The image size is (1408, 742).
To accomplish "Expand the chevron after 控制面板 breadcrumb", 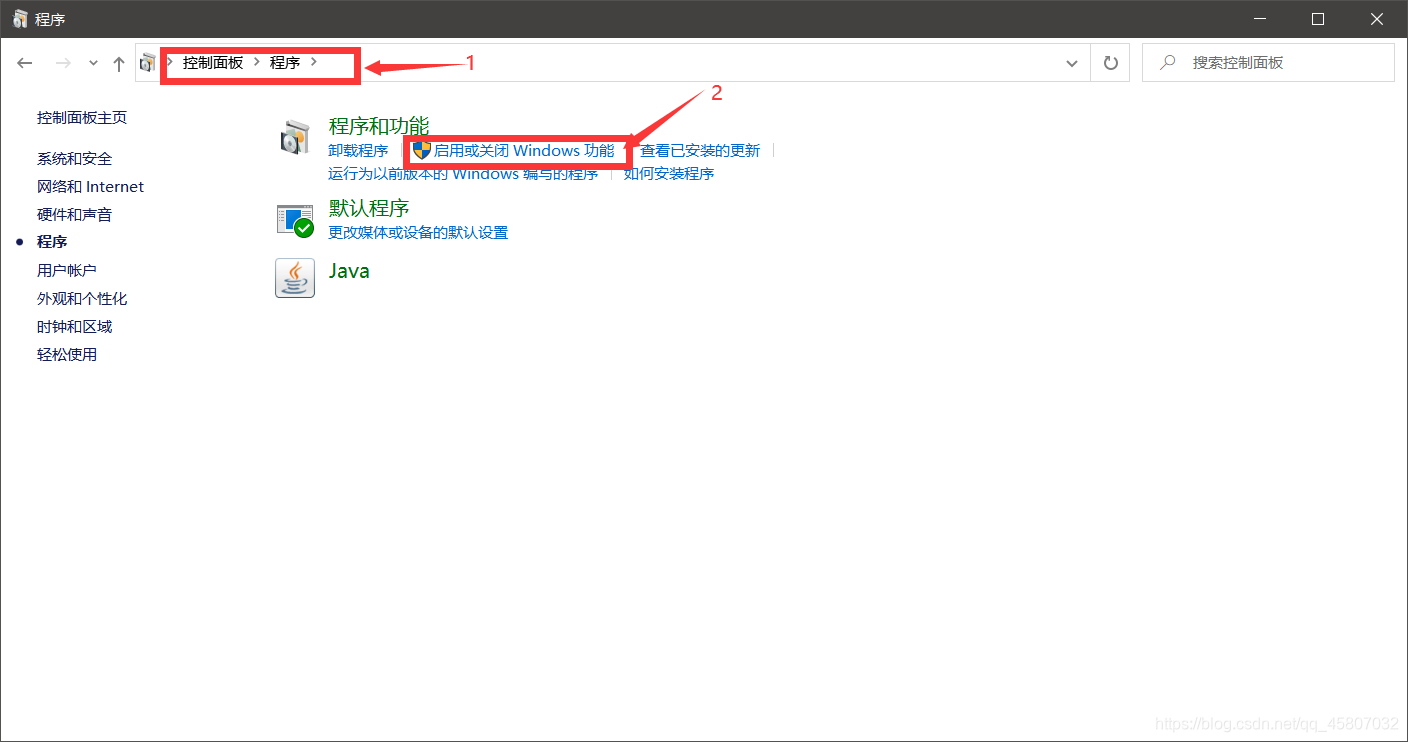I will (x=256, y=62).
